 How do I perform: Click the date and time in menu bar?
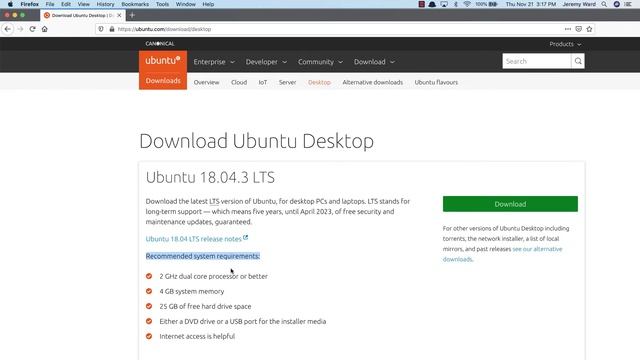pyautogui.click(x=531, y=4)
